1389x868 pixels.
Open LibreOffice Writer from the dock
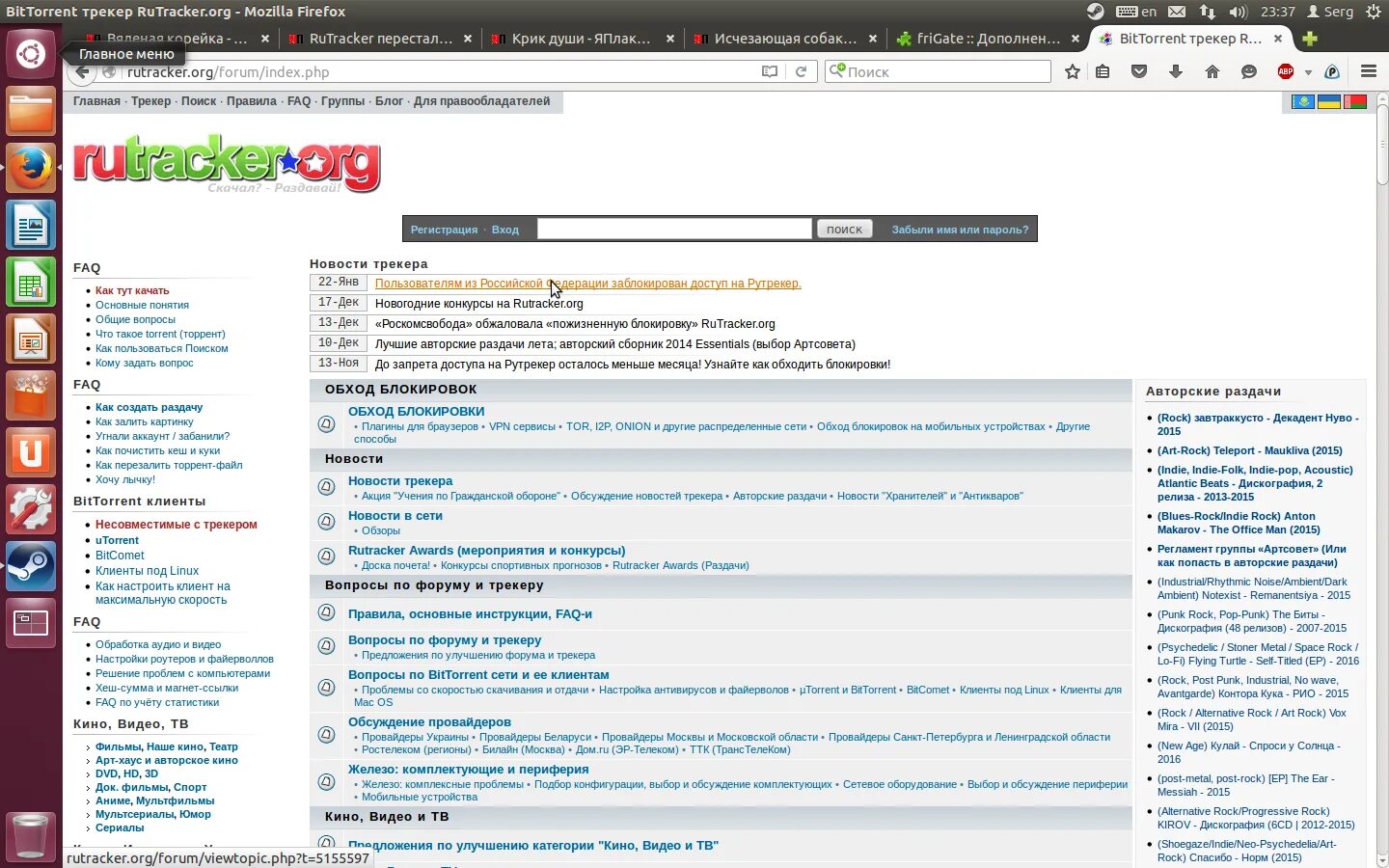(x=31, y=226)
